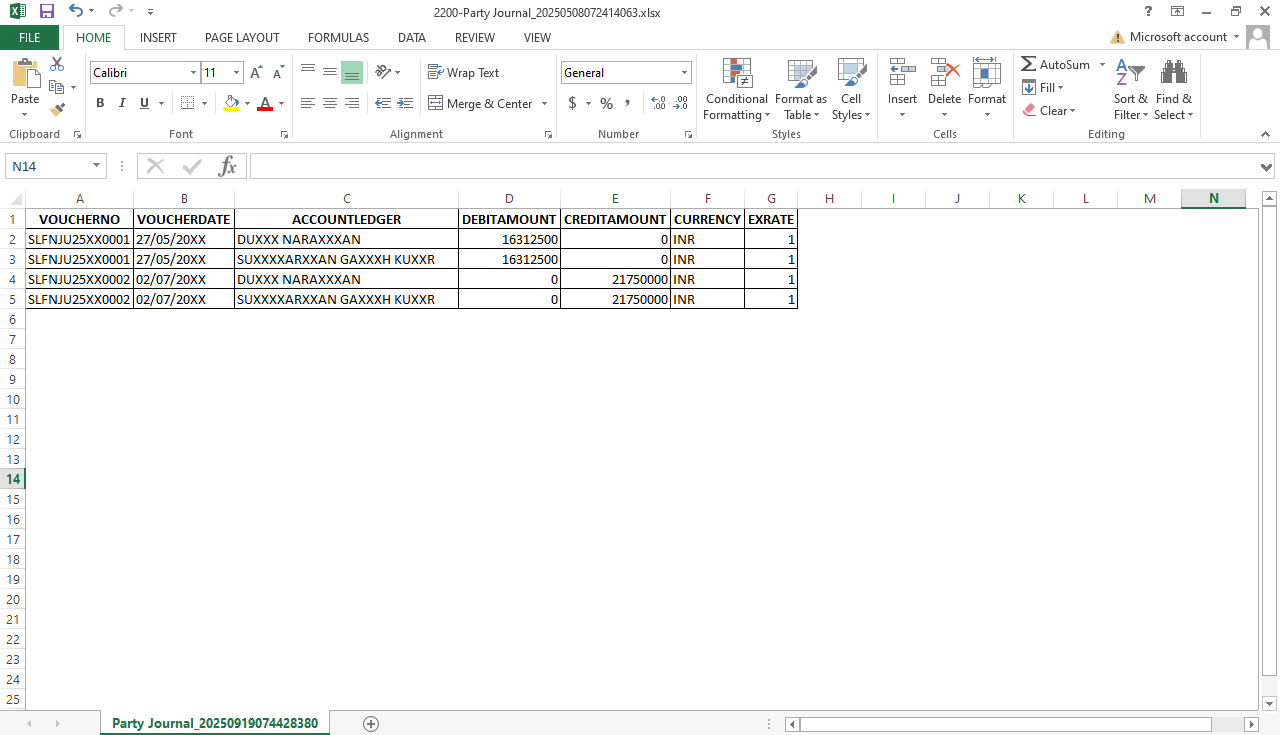Toggle Bold formatting
Viewport: 1280px width, 735px height.
pyautogui.click(x=100, y=103)
